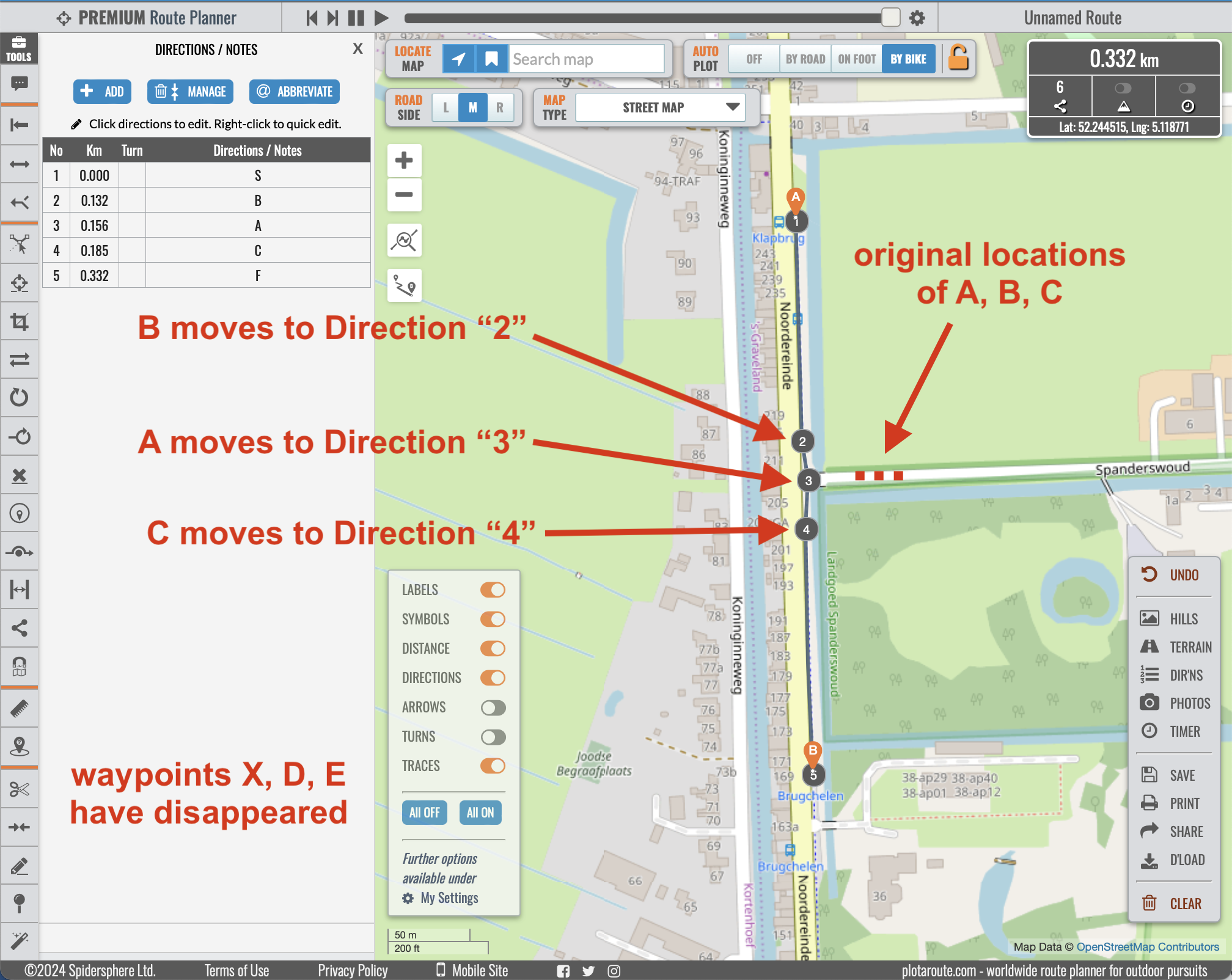Click the MANAGE directions button

(190, 92)
